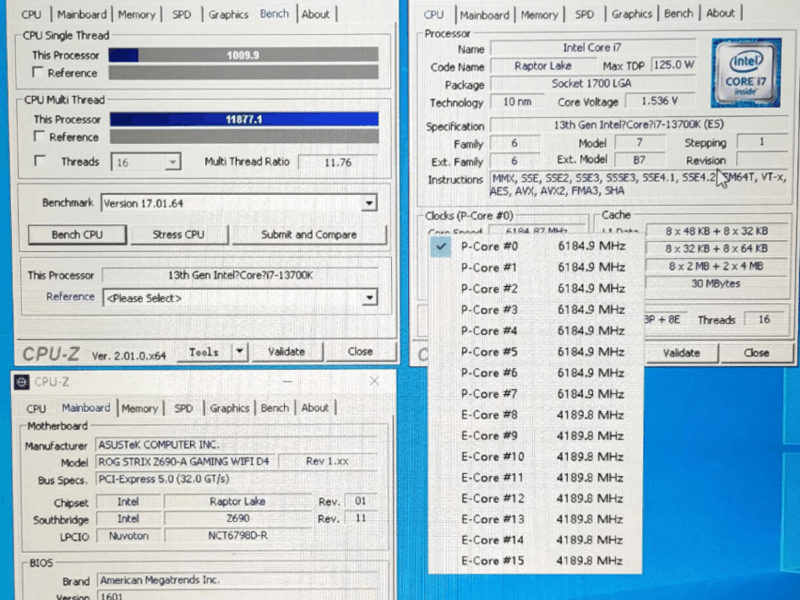This screenshot has height=600, width=800.
Task: Open Benchmark version dropdown 17.01.64
Action: pos(239,203)
